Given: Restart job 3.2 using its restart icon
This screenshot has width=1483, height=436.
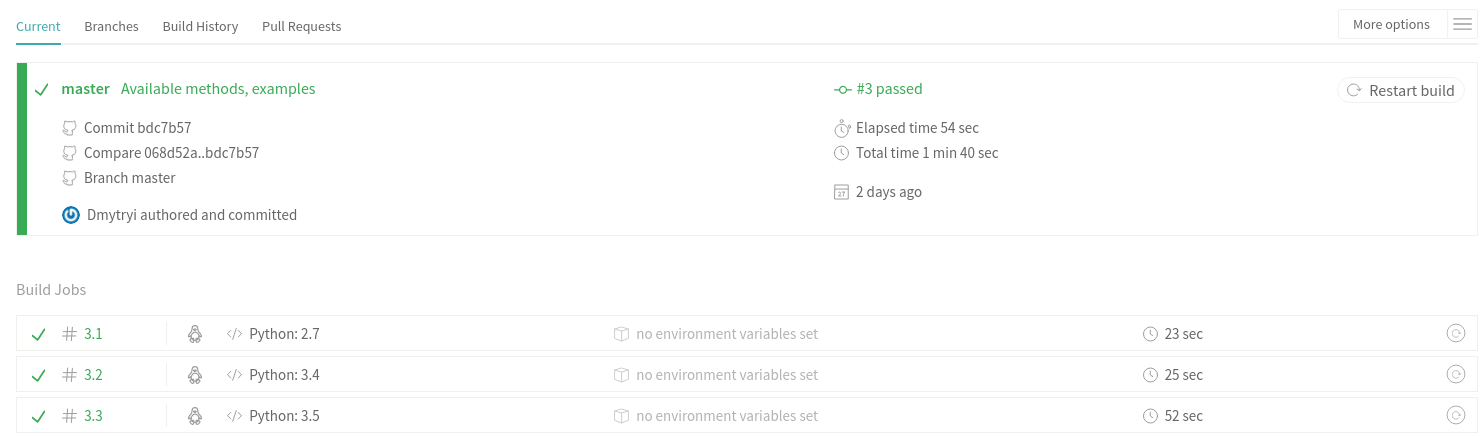Looking at the screenshot, I should tap(1456, 375).
